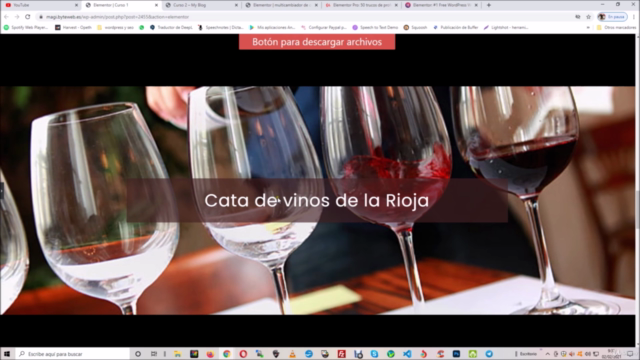Close the 'Curso 2 – My Blog' tab
The width and height of the screenshot is (640, 360).
click(236, 5)
